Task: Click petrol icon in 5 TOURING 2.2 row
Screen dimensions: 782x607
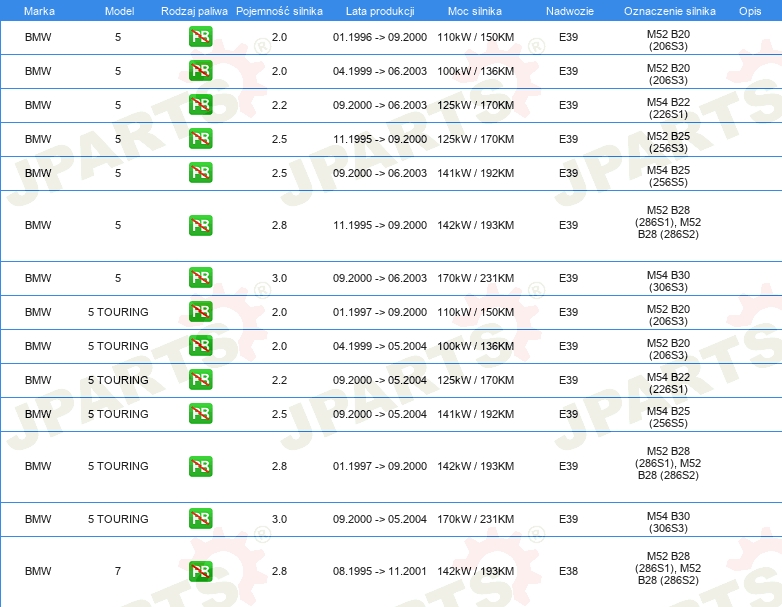Action: 200,380
